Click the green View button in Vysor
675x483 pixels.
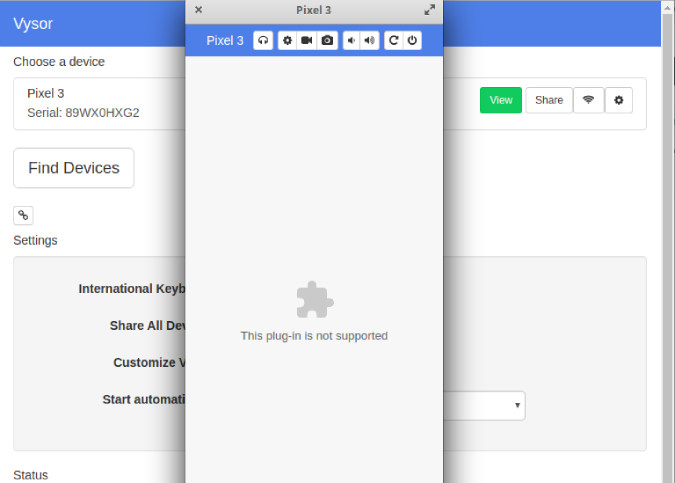pyautogui.click(x=501, y=100)
